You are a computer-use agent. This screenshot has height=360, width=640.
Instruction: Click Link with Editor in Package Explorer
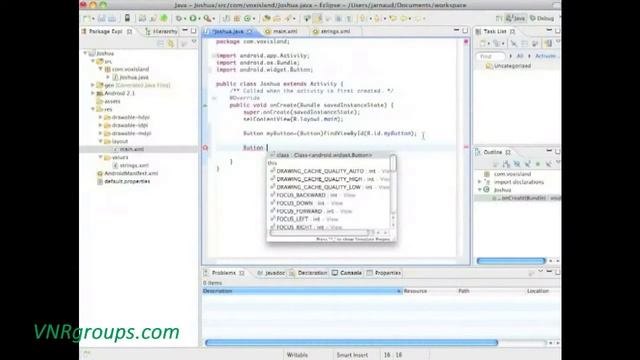pos(171,43)
